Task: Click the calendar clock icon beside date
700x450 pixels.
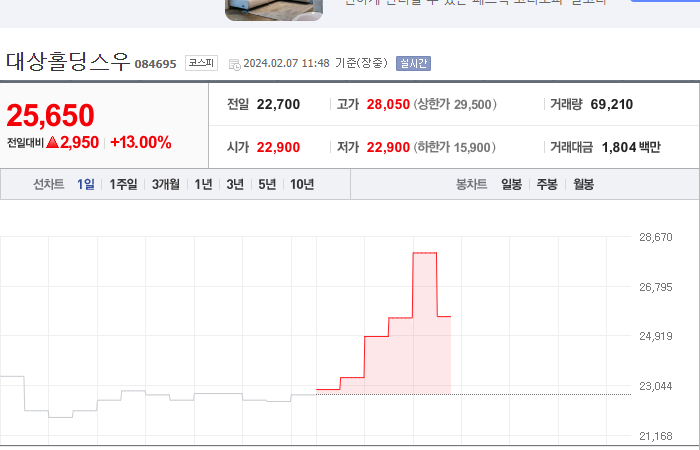Action: (235, 65)
